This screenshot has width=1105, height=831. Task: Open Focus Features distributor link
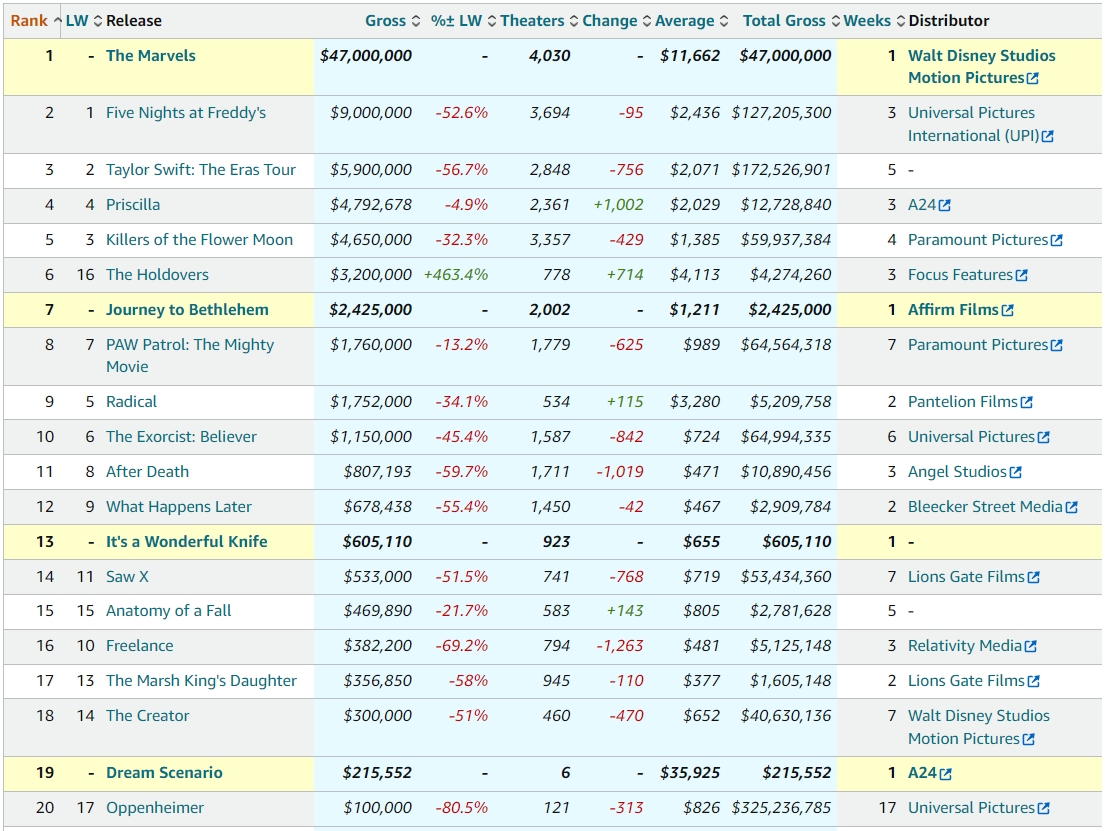960,275
